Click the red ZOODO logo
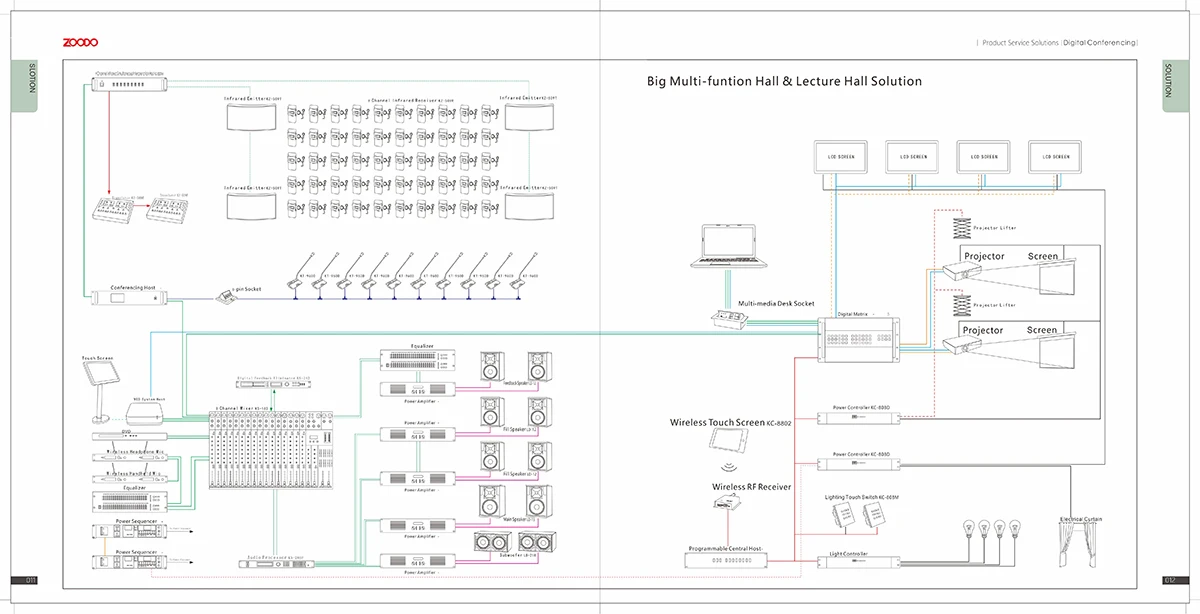This screenshot has width=1200, height=614. coord(80,42)
